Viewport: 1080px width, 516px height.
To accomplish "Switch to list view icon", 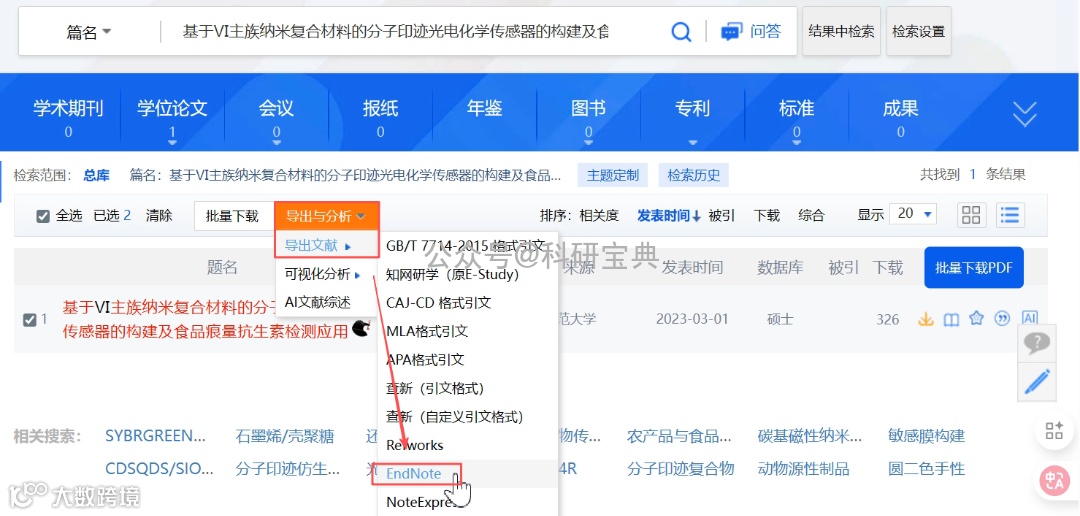I will pos(1010,215).
